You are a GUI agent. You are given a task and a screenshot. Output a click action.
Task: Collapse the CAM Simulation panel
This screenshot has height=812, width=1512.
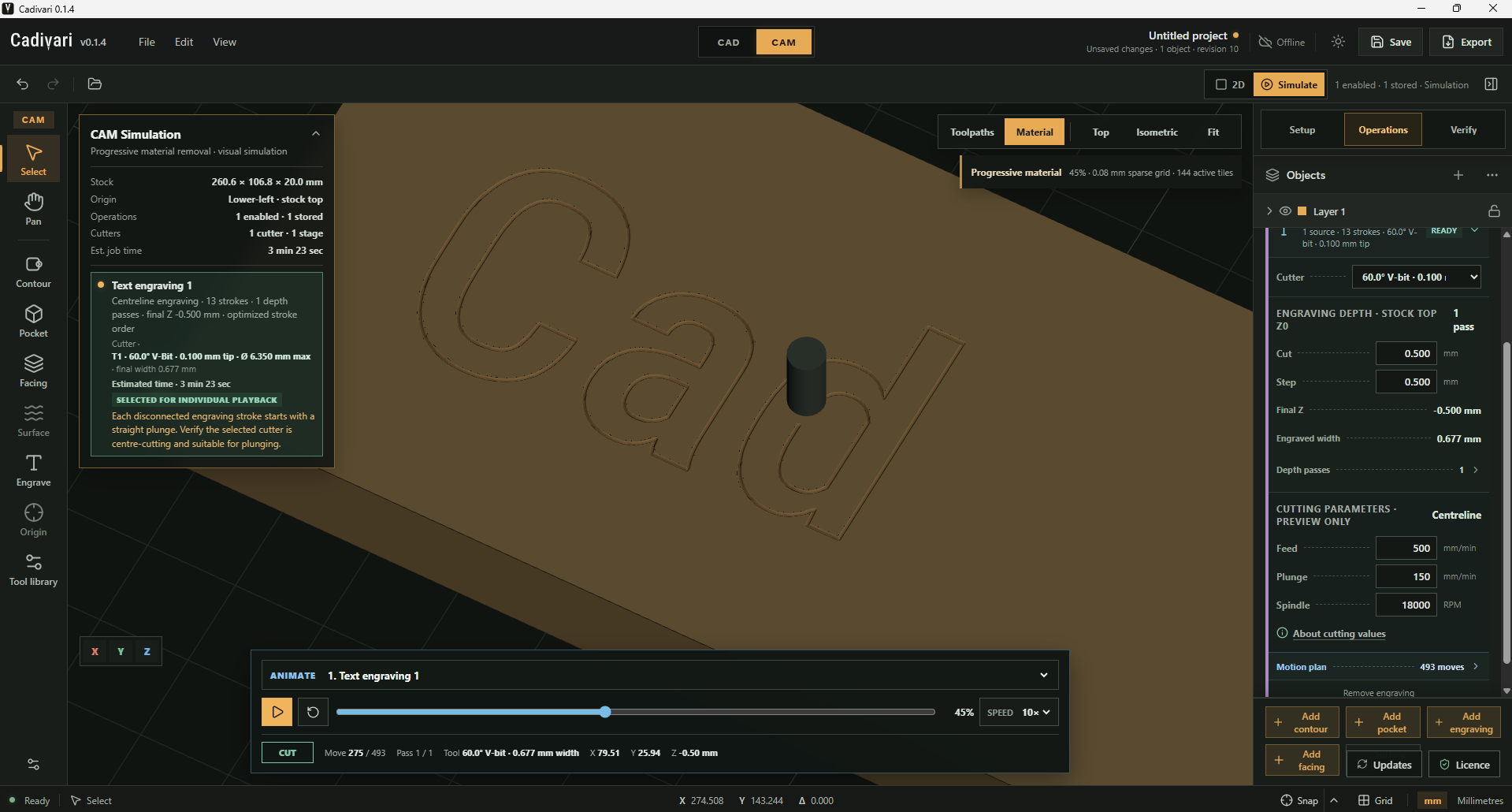(x=316, y=133)
